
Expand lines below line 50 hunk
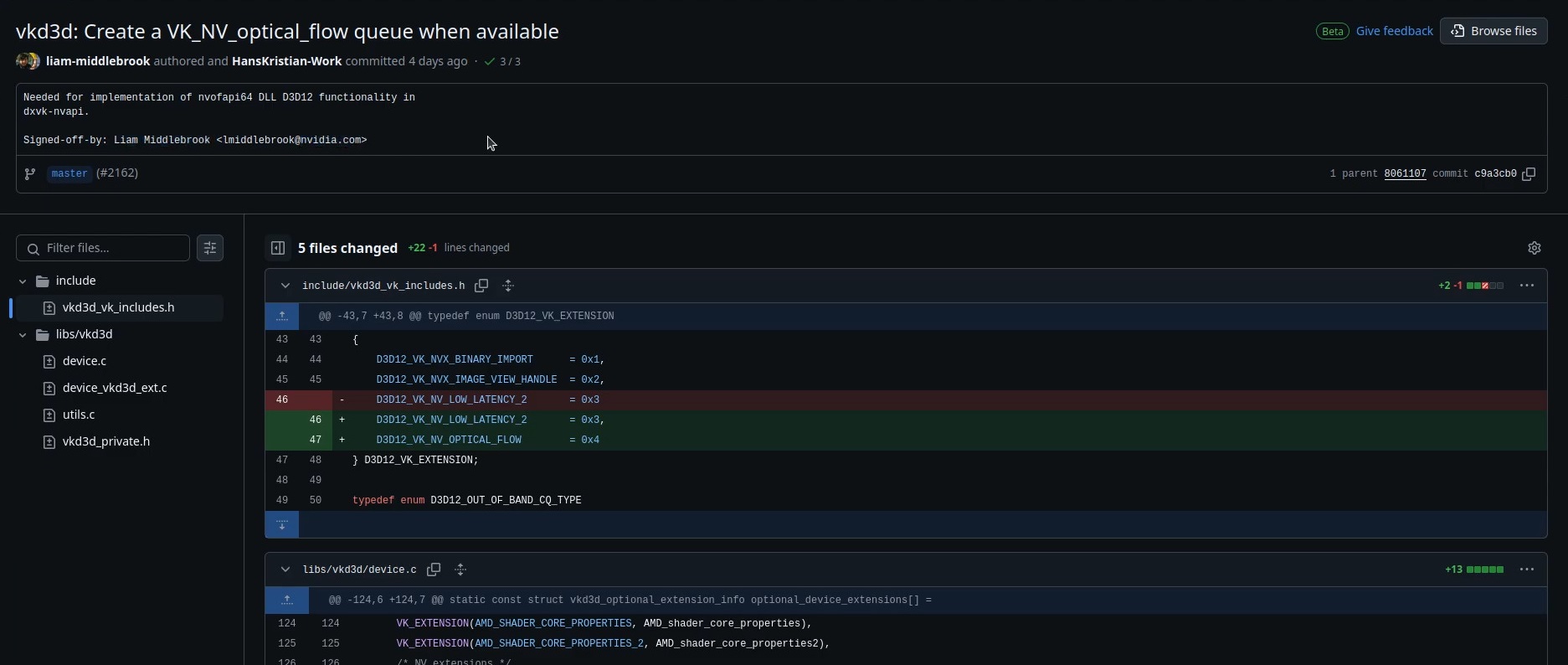282,524
